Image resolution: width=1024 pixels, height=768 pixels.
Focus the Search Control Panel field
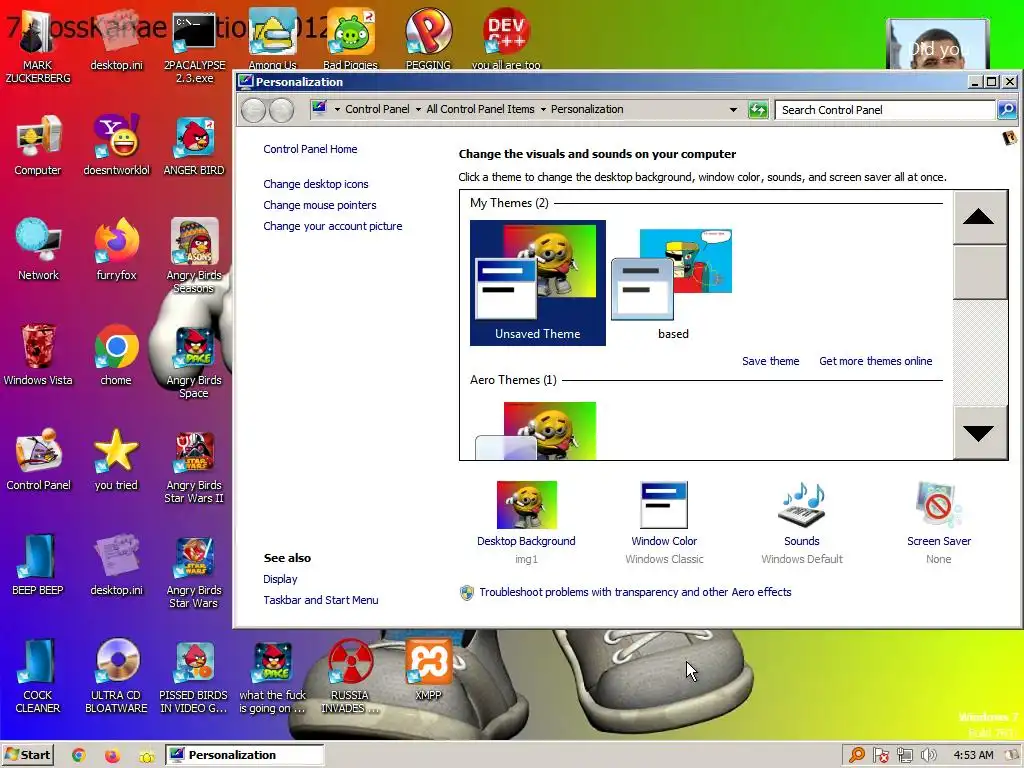pyautogui.click(x=885, y=110)
